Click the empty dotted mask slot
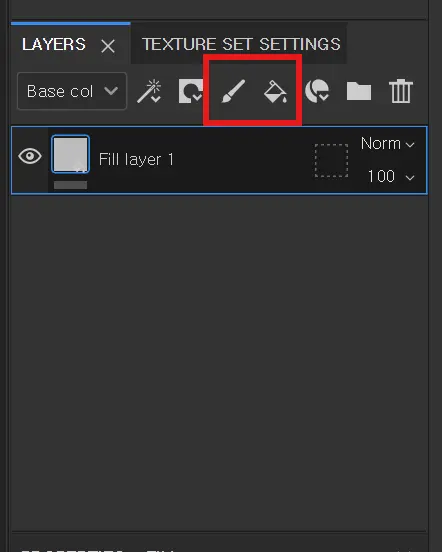 331,160
